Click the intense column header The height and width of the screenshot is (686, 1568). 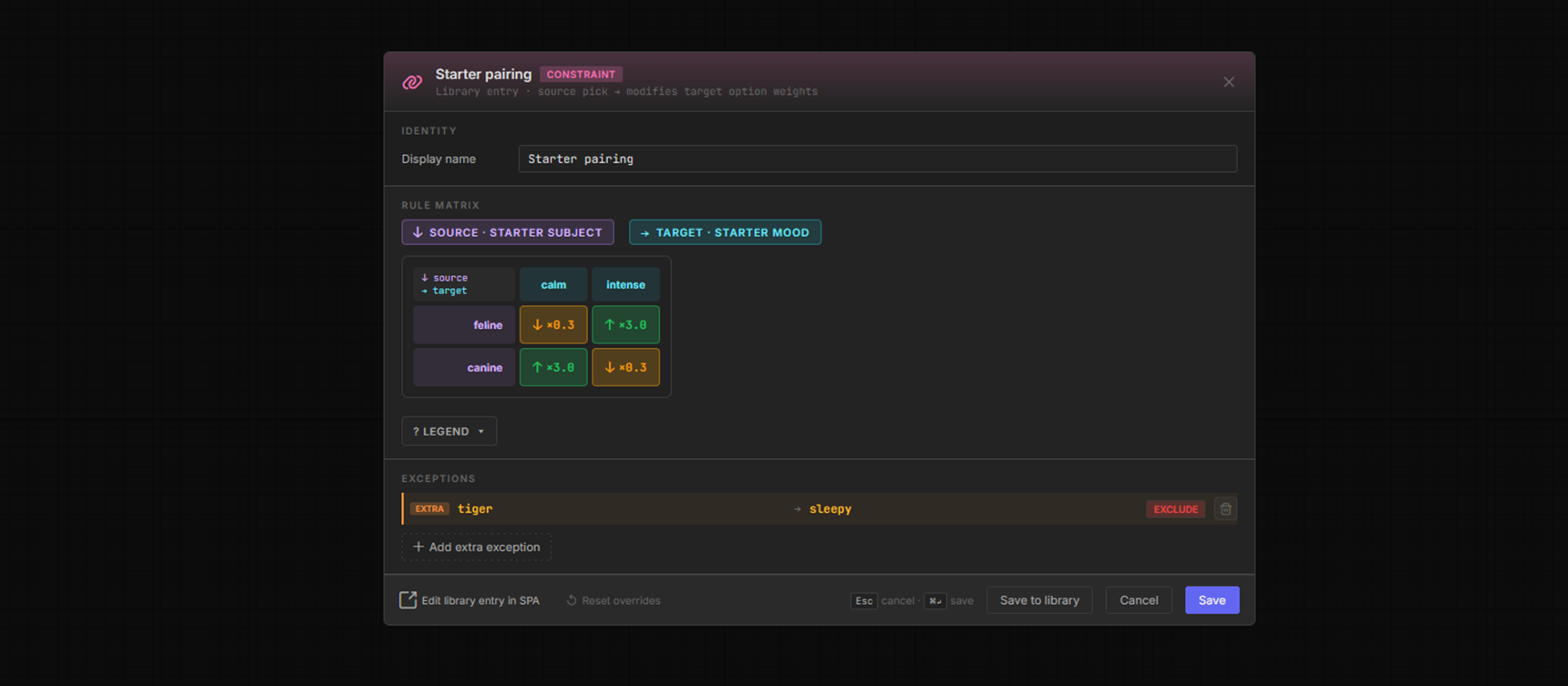pos(625,284)
